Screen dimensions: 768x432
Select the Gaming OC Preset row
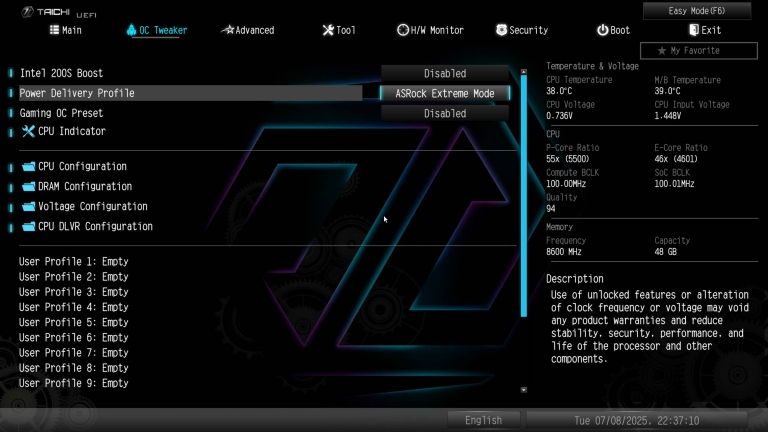point(191,113)
